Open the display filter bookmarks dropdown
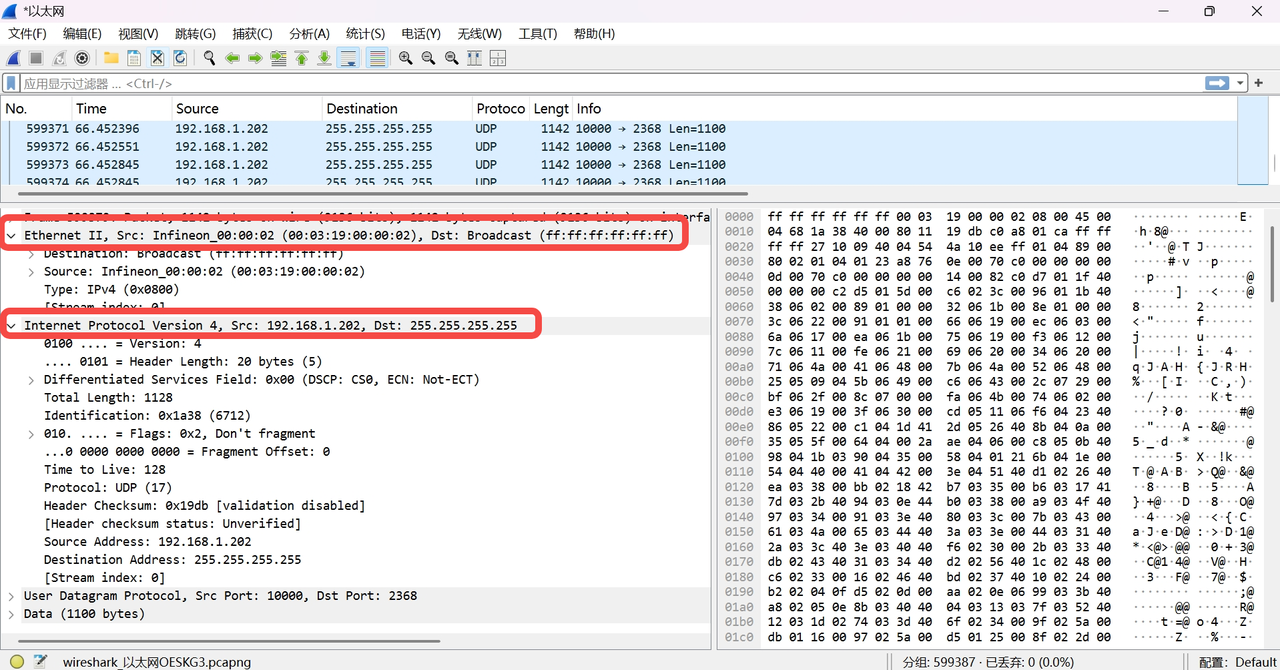This screenshot has height=670, width=1280. pyautogui.click(x=10, y=83)
